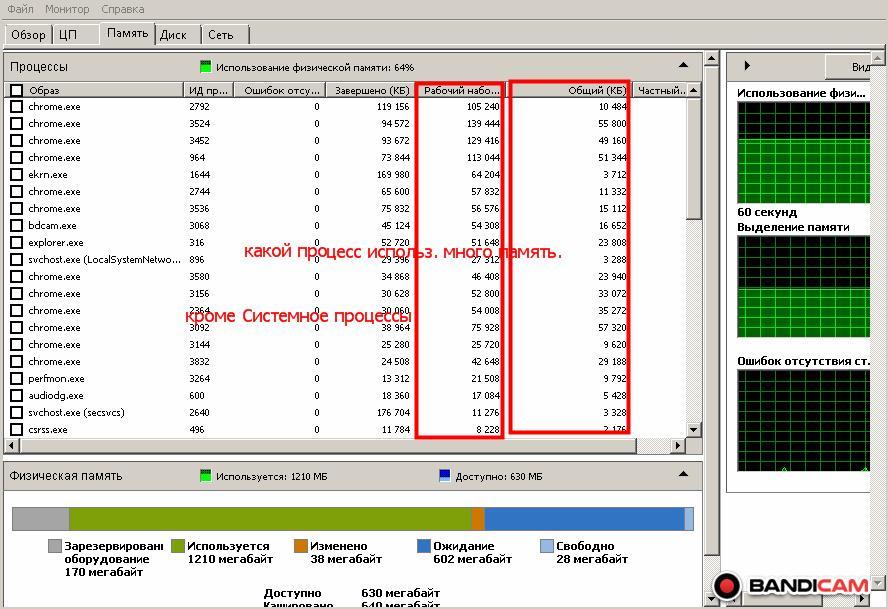Click the green physical memory usage indicator icon
888x609 pixels.
click(x=206, y=67)
